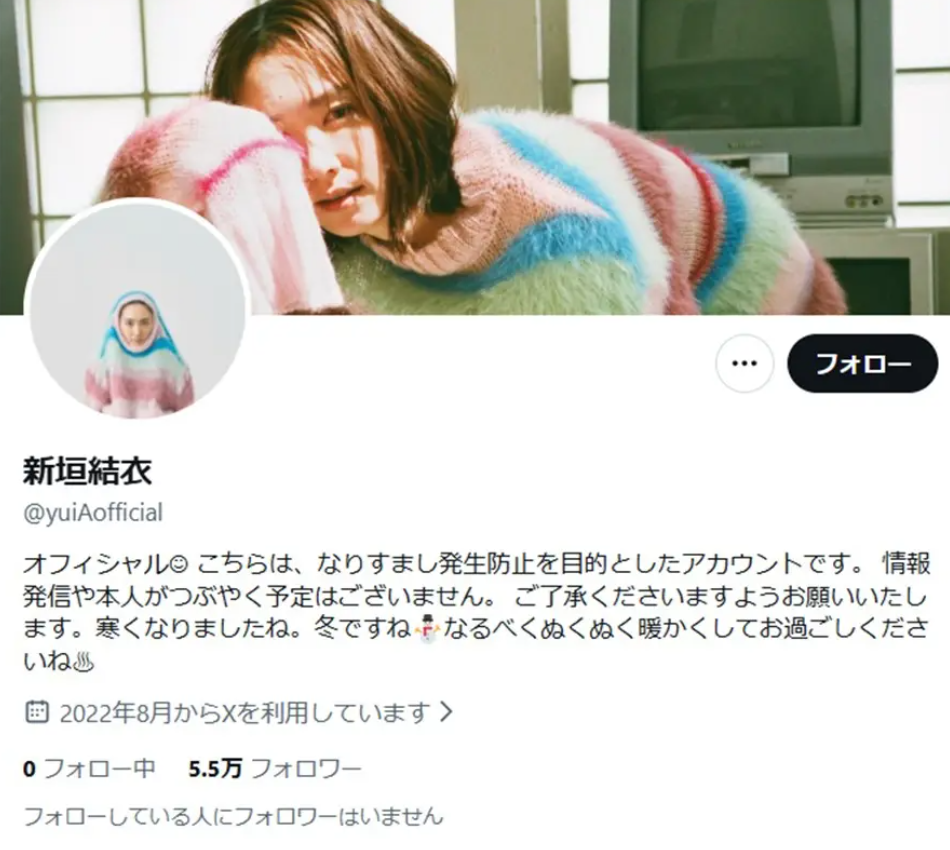Screen dimensions: 950x850
Task: Click the bold 0 following count
Action: click(x=29, y=769)
